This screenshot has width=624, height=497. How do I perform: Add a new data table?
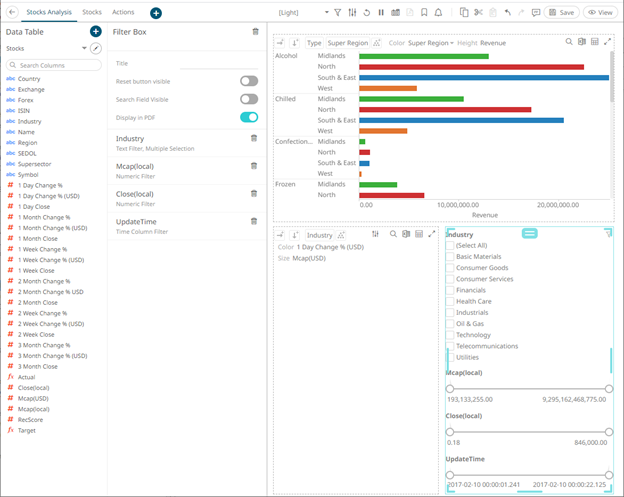point(96,32)
